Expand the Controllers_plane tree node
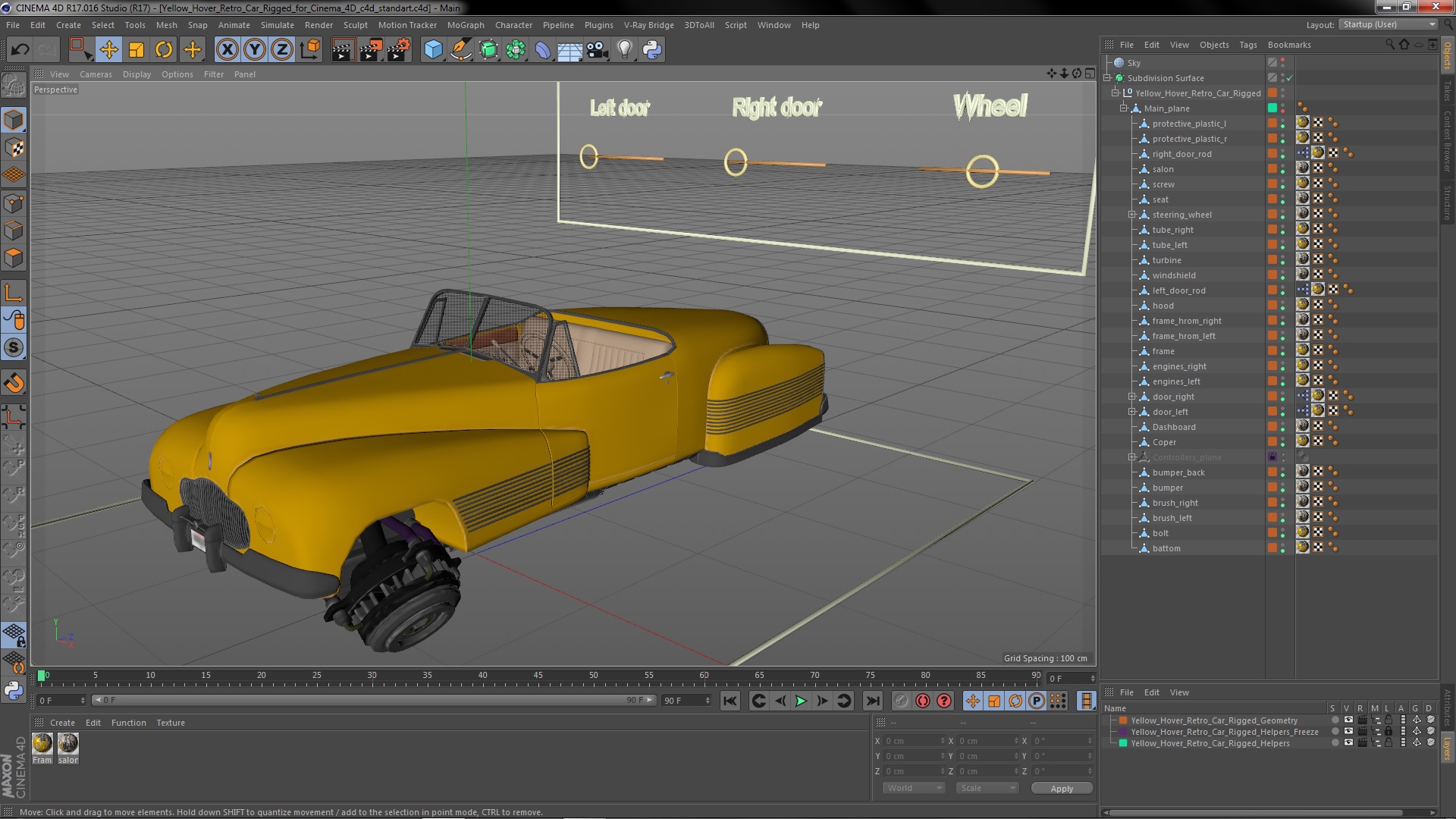Screen dimensions: 1456x819 click(1132, 457)
